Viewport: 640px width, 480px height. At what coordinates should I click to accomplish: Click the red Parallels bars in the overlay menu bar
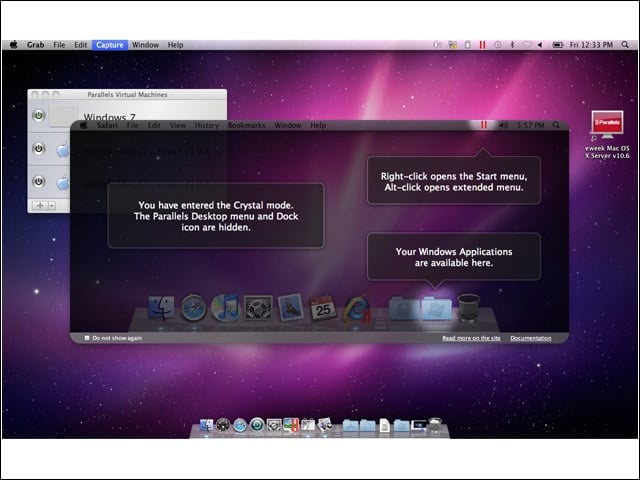click(484, 125)
